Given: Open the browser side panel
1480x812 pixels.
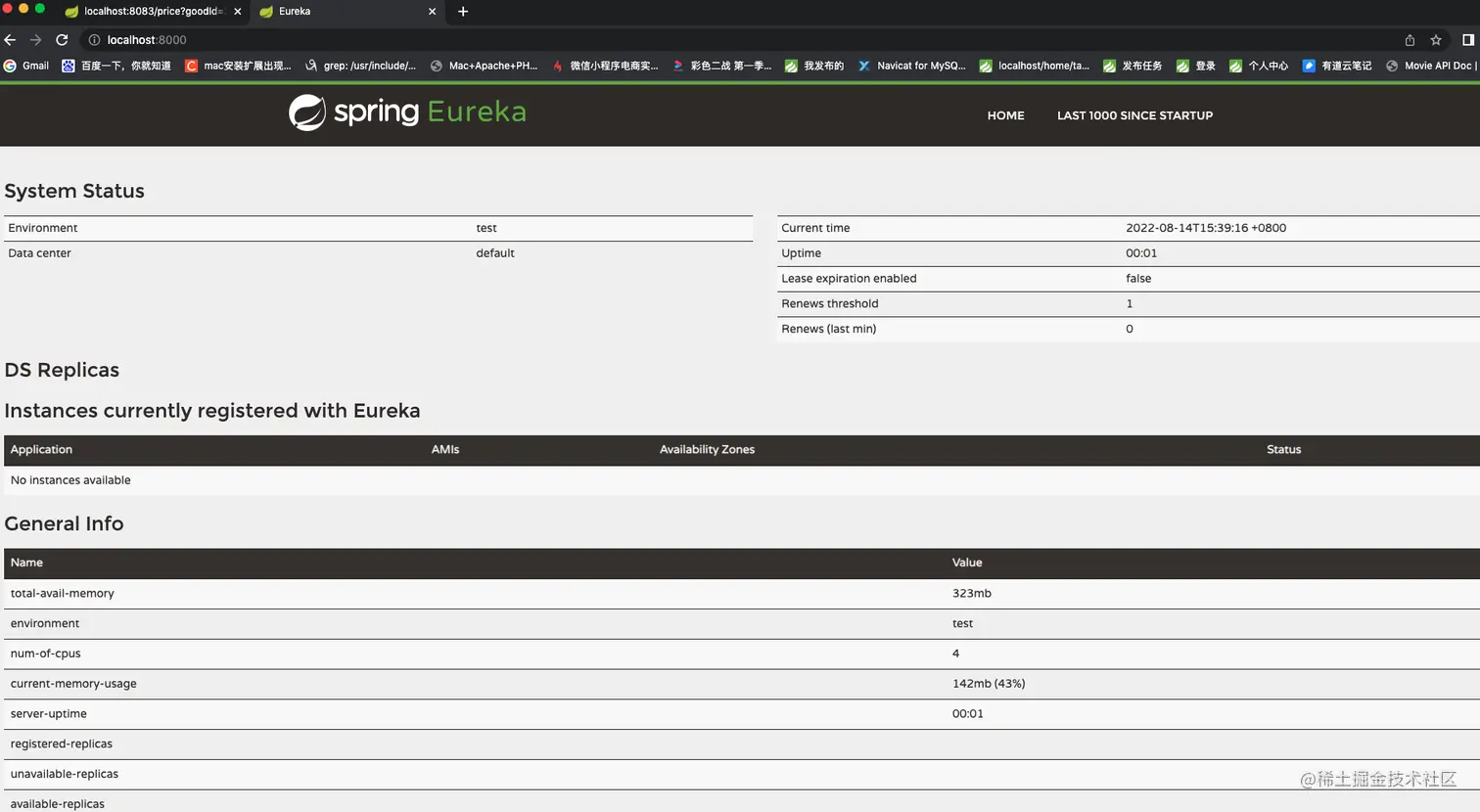Looking at the screenshot, I should pos(1468,40).
